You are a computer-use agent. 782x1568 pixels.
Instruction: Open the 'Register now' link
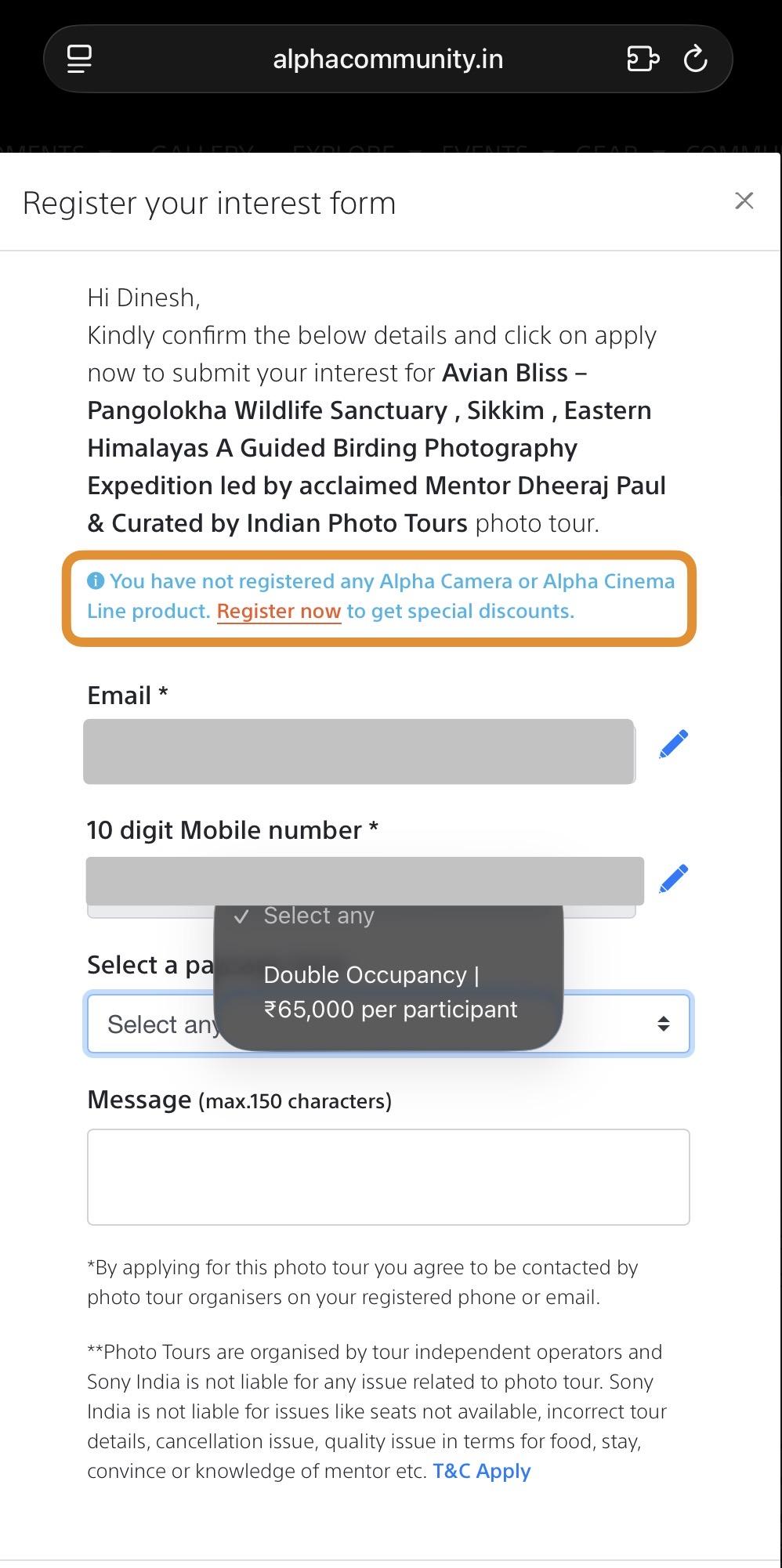click(279, 611)
